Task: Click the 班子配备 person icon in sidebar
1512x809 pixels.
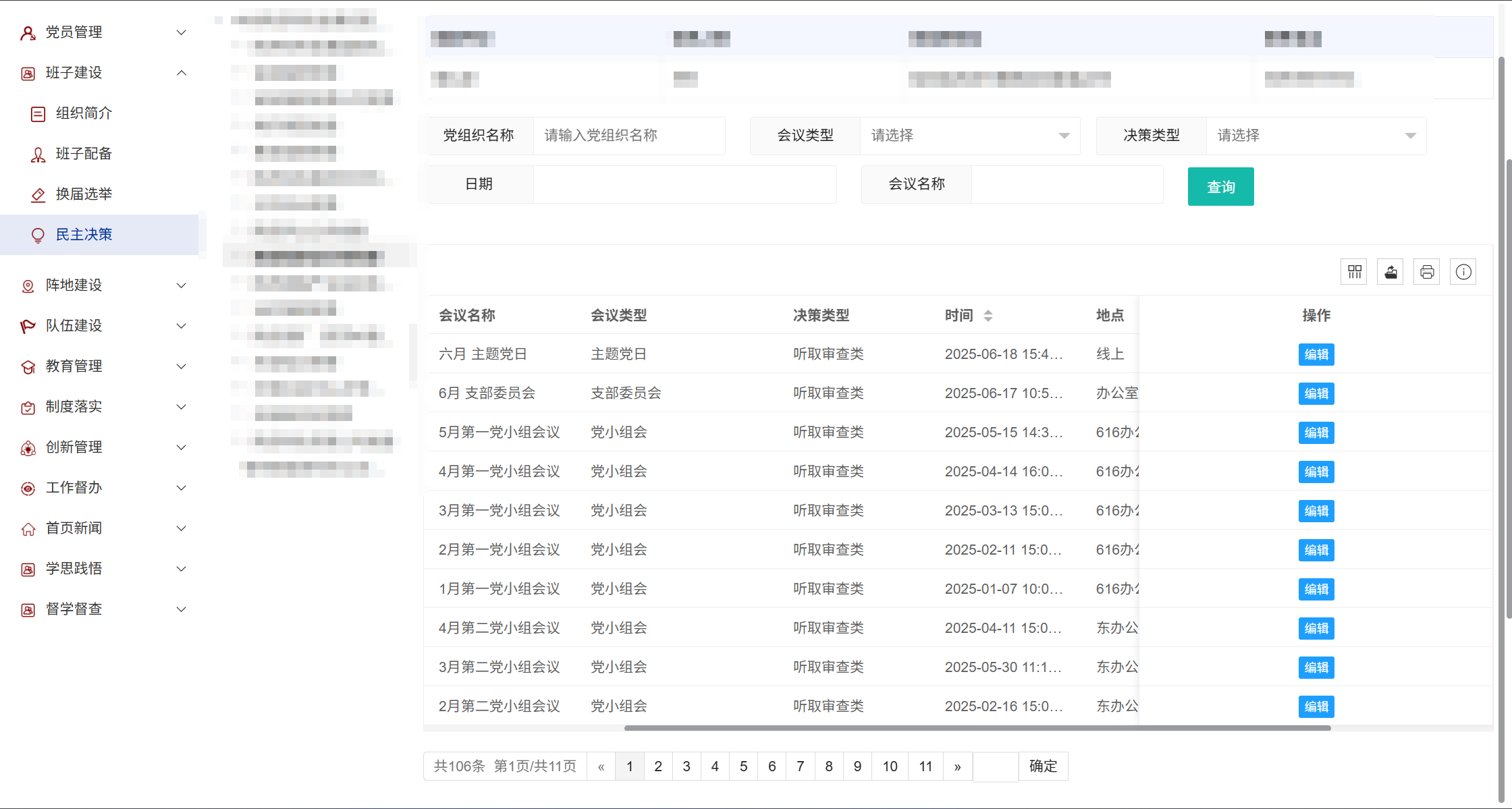Action: tap(37, 154)
